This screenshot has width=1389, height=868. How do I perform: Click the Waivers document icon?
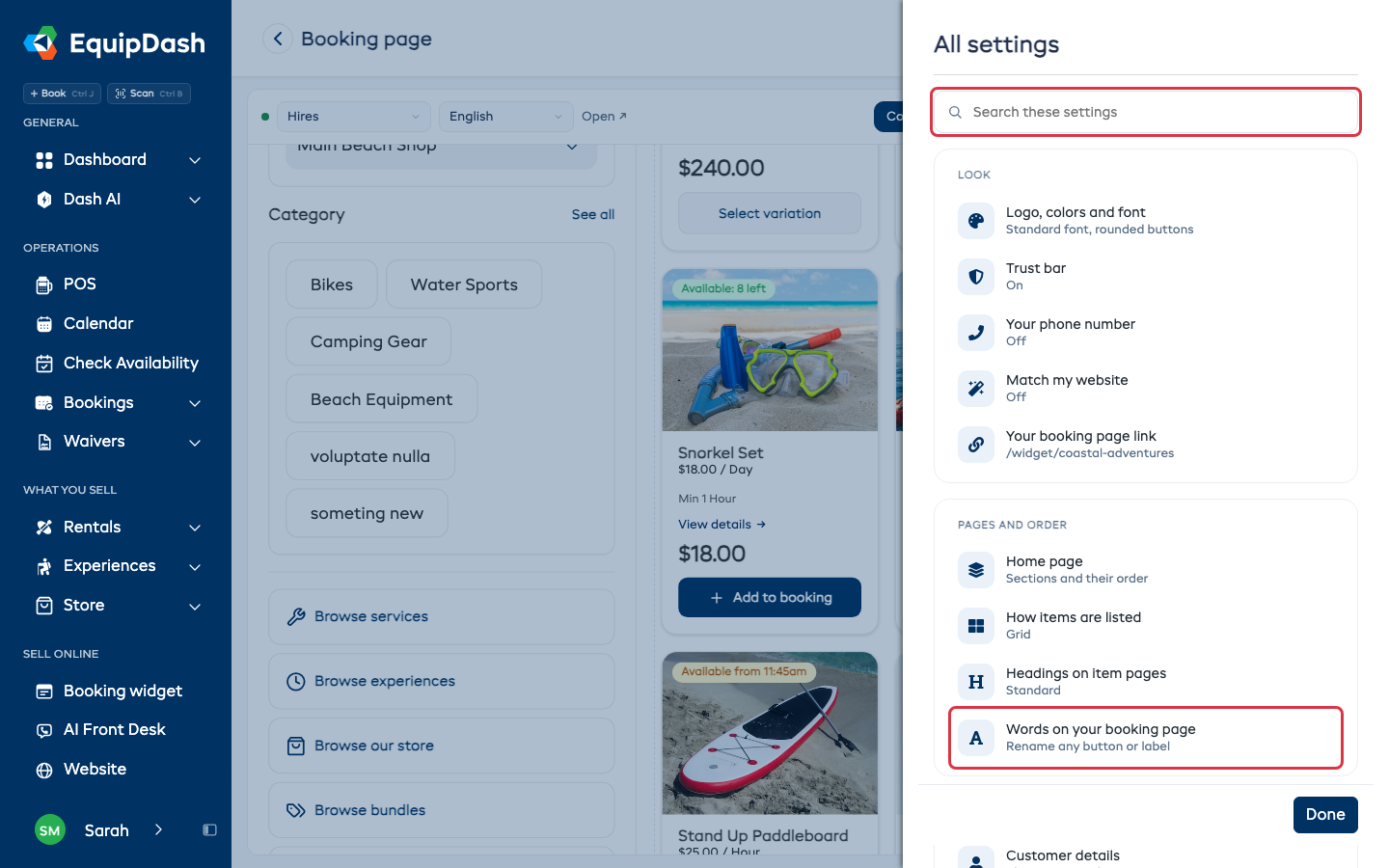pyautogui.click(x=44, y=442)
